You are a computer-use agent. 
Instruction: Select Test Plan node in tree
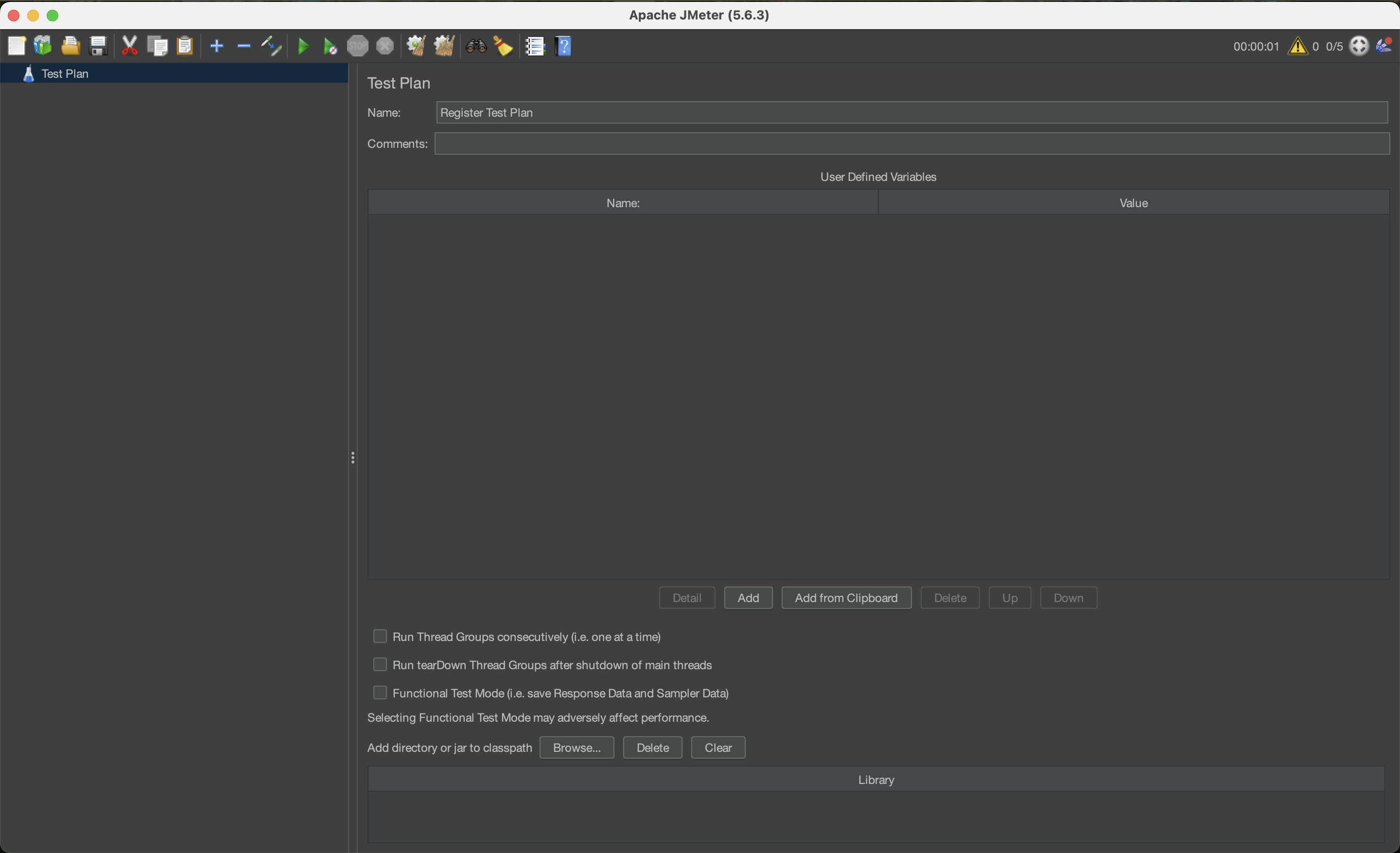[x=65, y=74]
